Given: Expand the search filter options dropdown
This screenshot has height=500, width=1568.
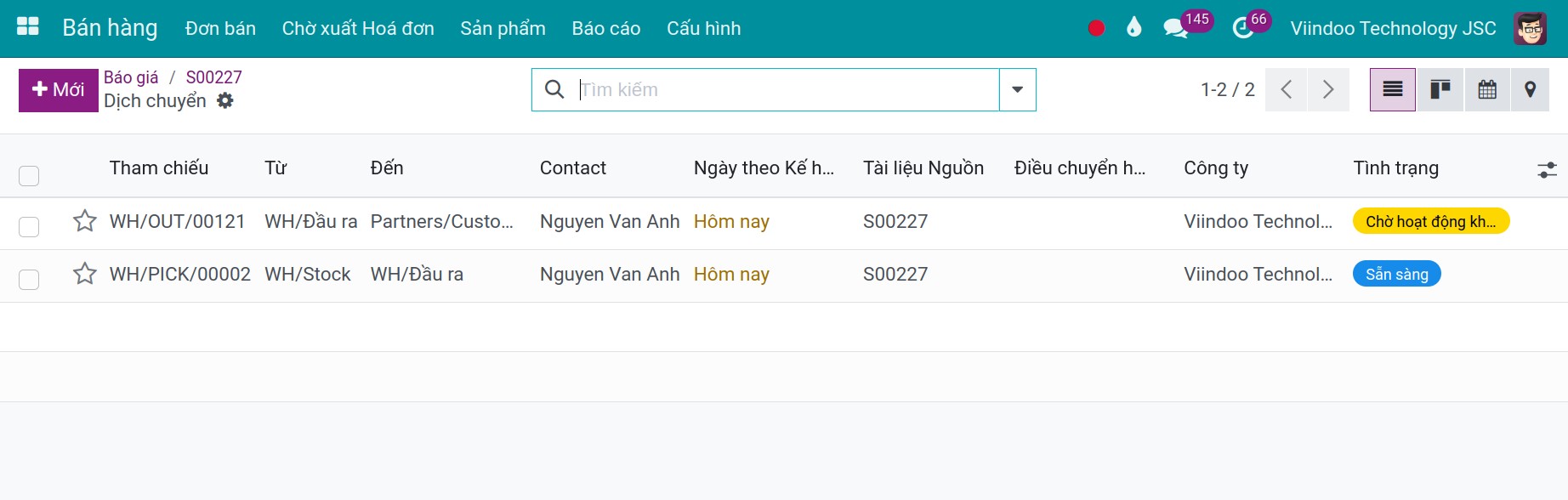Looking at the screenshot, I should [x=1017, y=89].
